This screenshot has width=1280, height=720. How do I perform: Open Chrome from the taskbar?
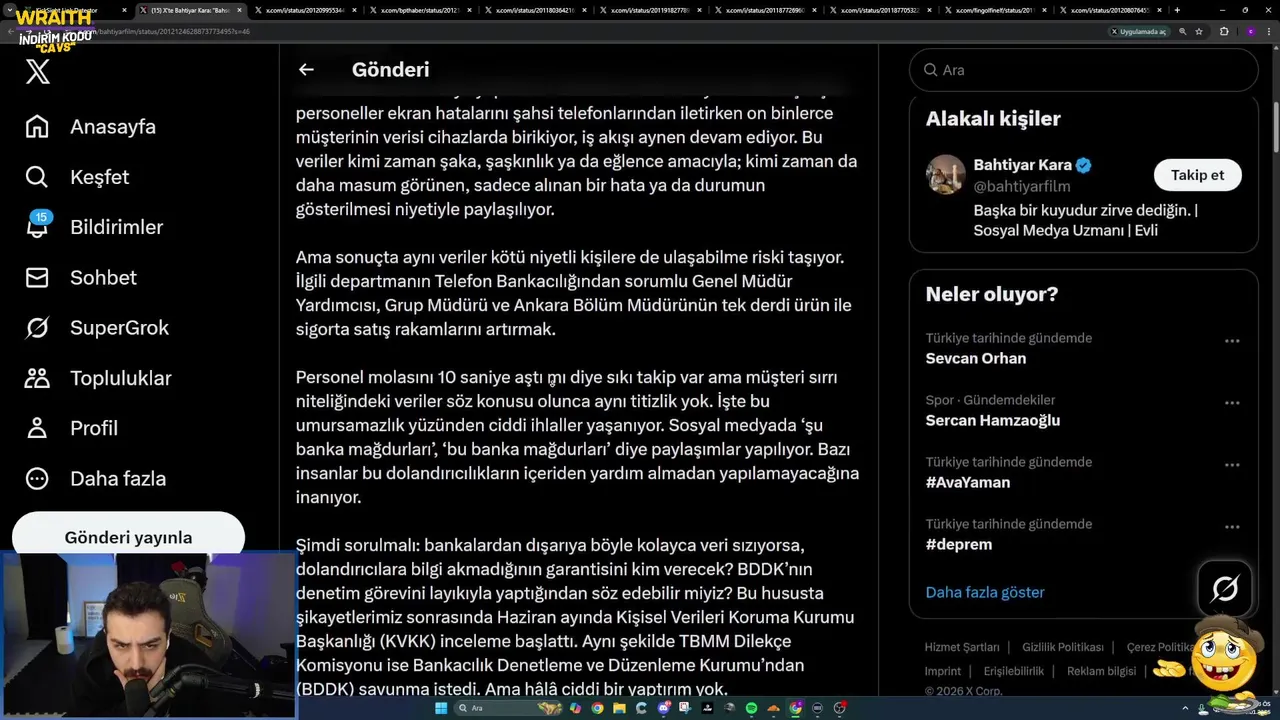[x=597, y=708]
